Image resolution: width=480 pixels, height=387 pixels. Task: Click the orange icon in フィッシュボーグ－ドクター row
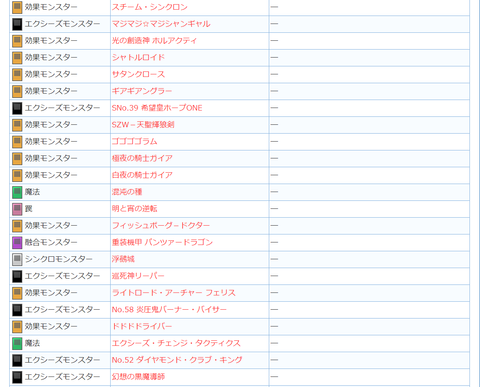point(17,226)
